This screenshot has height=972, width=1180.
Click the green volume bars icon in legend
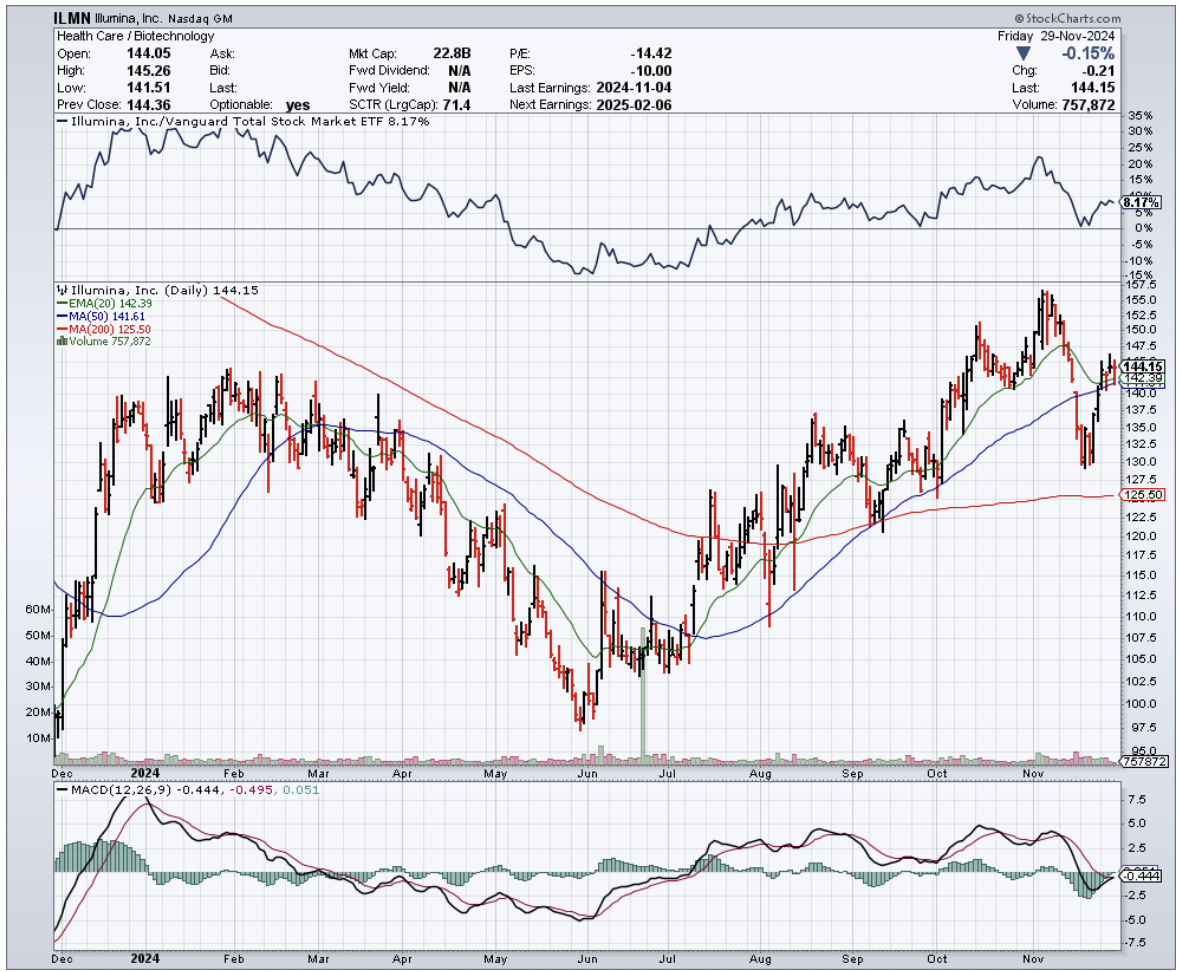[62, 341]
